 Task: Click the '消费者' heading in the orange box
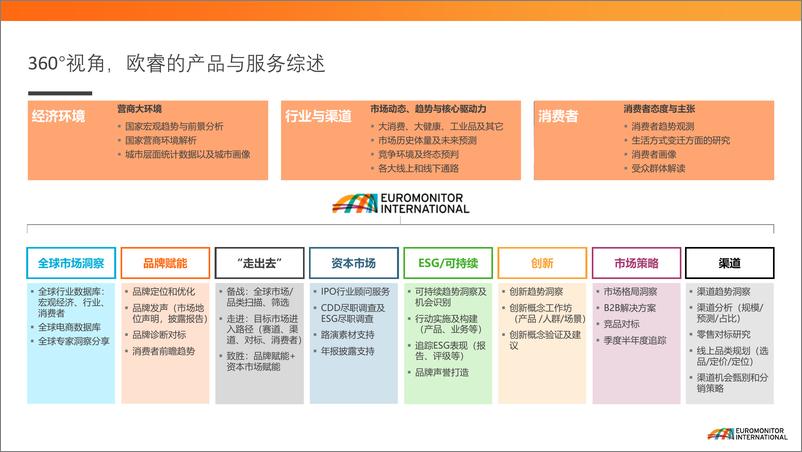[558, 117]
